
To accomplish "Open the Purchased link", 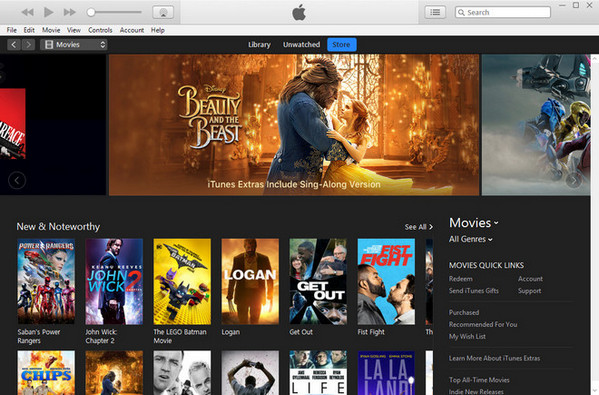I will [464, 312].
